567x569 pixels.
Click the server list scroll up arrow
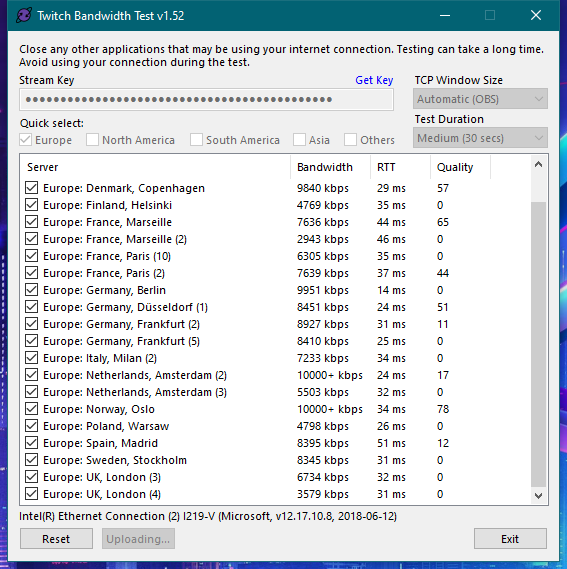click(538, 164)
